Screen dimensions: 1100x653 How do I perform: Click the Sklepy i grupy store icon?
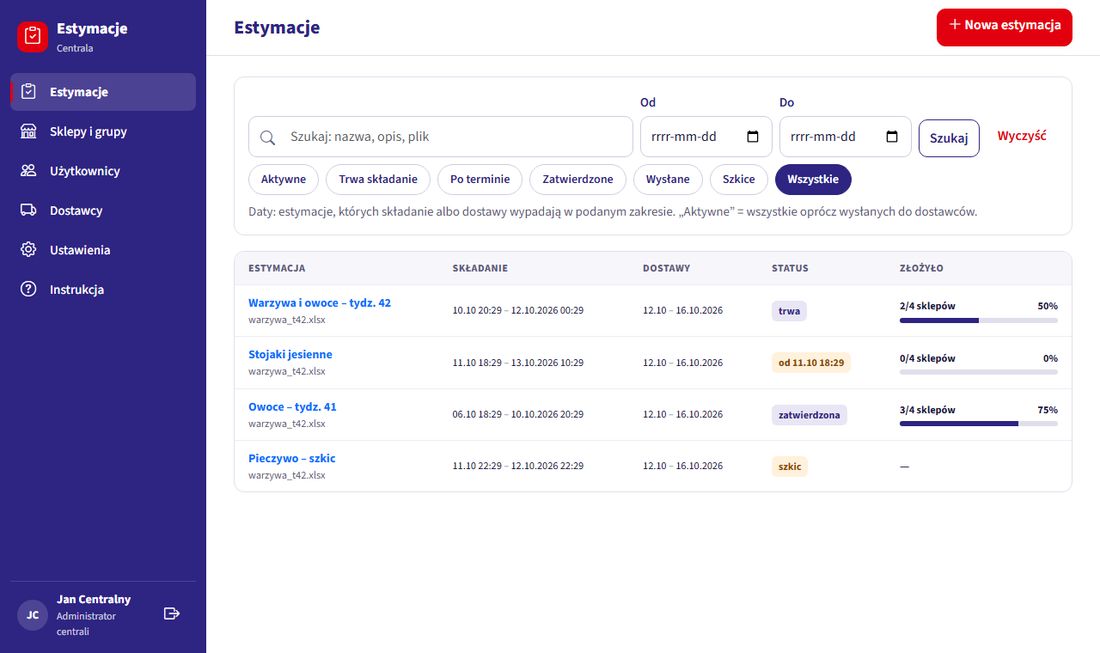click(x=28, y=131)
